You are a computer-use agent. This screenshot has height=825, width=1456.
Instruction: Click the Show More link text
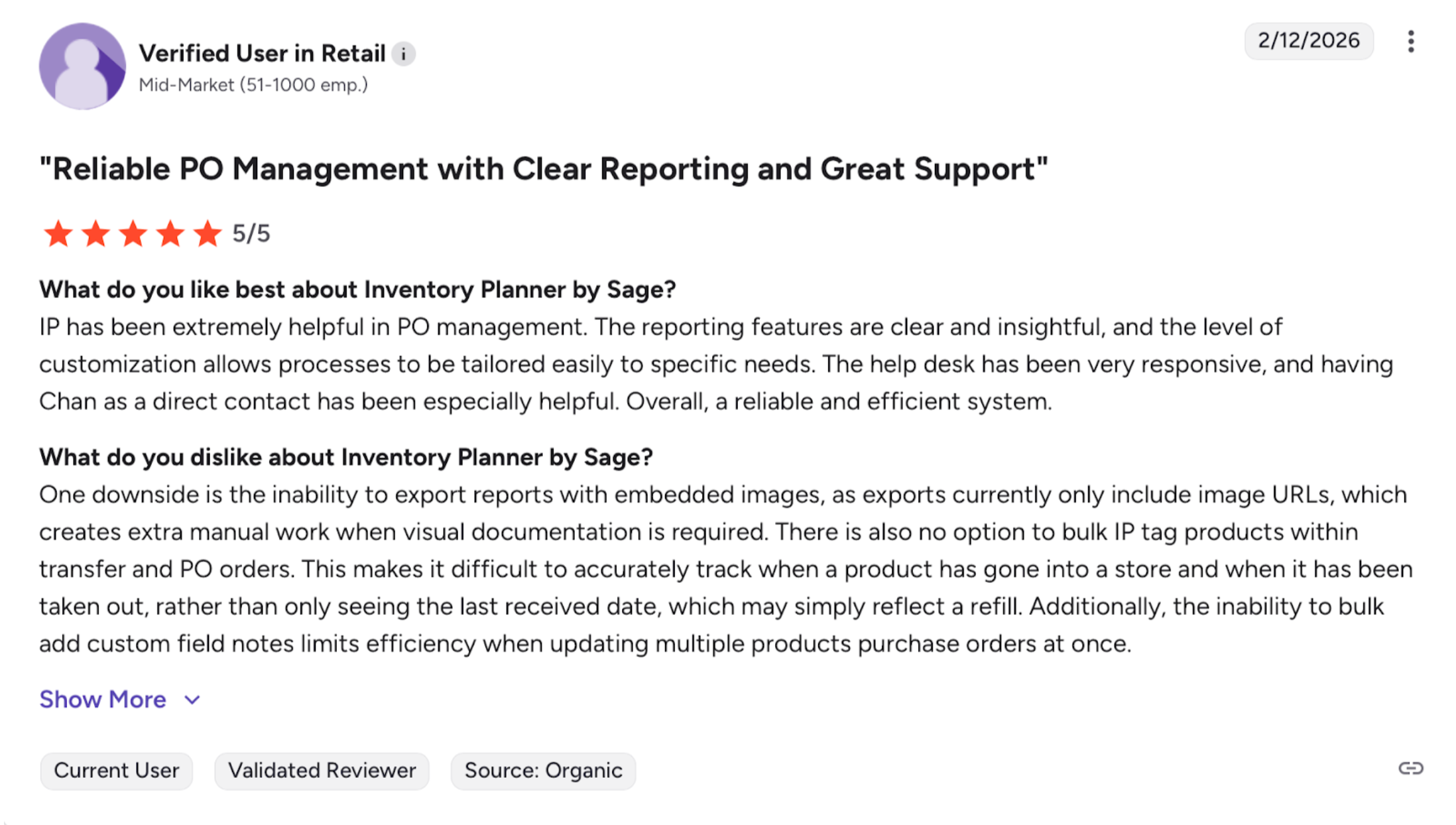103,700
